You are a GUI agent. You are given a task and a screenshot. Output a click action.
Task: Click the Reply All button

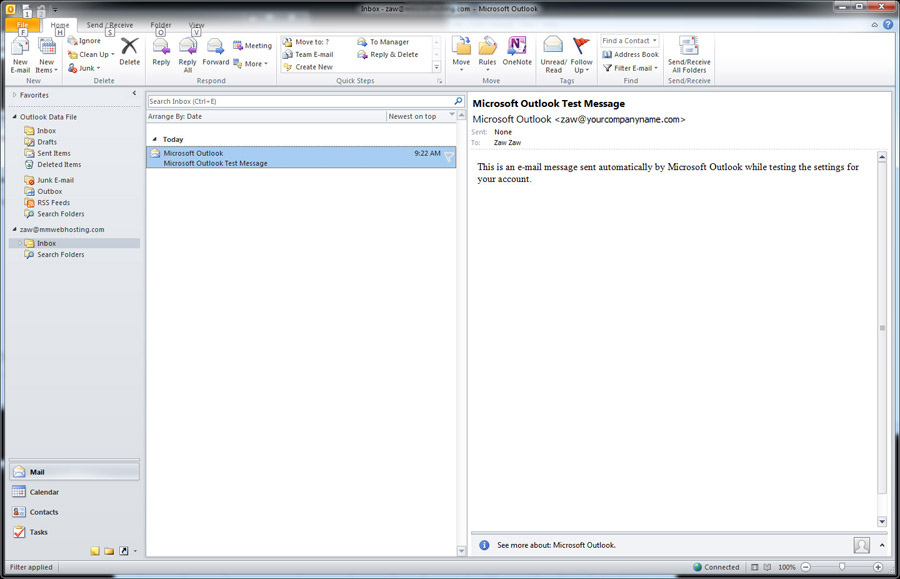(187, 55)
